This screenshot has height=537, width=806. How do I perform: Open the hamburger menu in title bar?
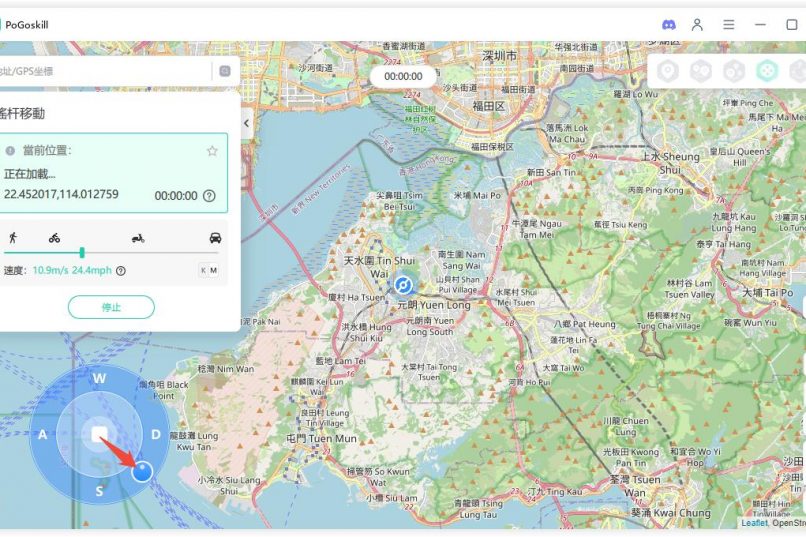tap(729, 24)
